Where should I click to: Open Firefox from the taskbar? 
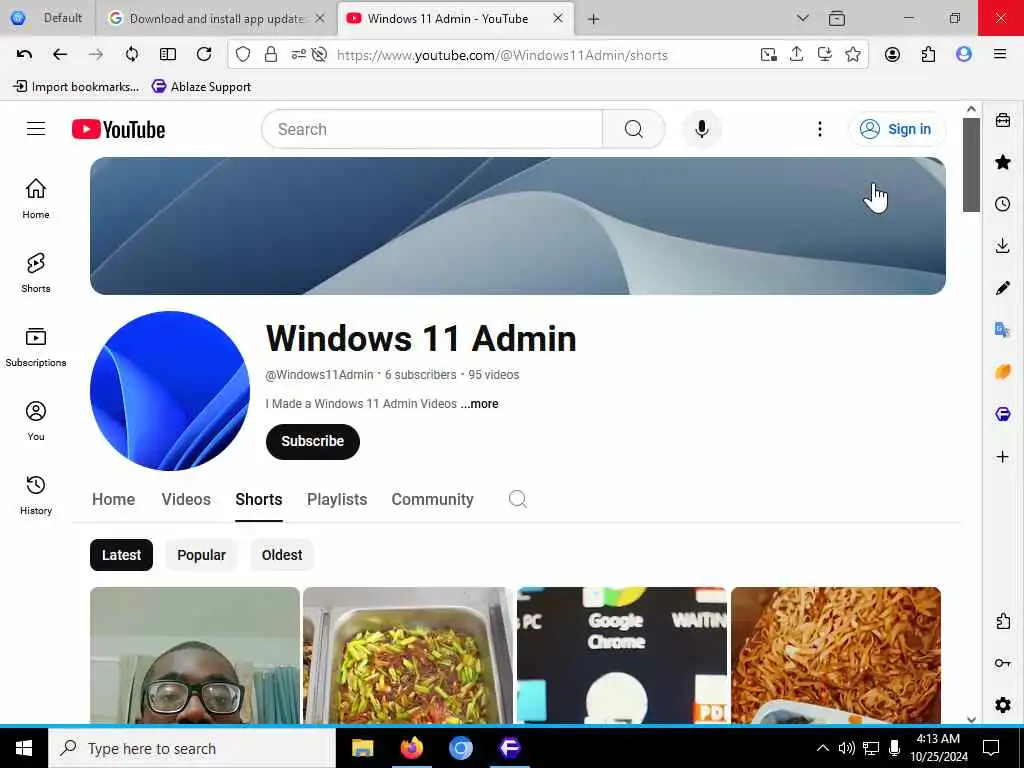click(x=411, y=748)
